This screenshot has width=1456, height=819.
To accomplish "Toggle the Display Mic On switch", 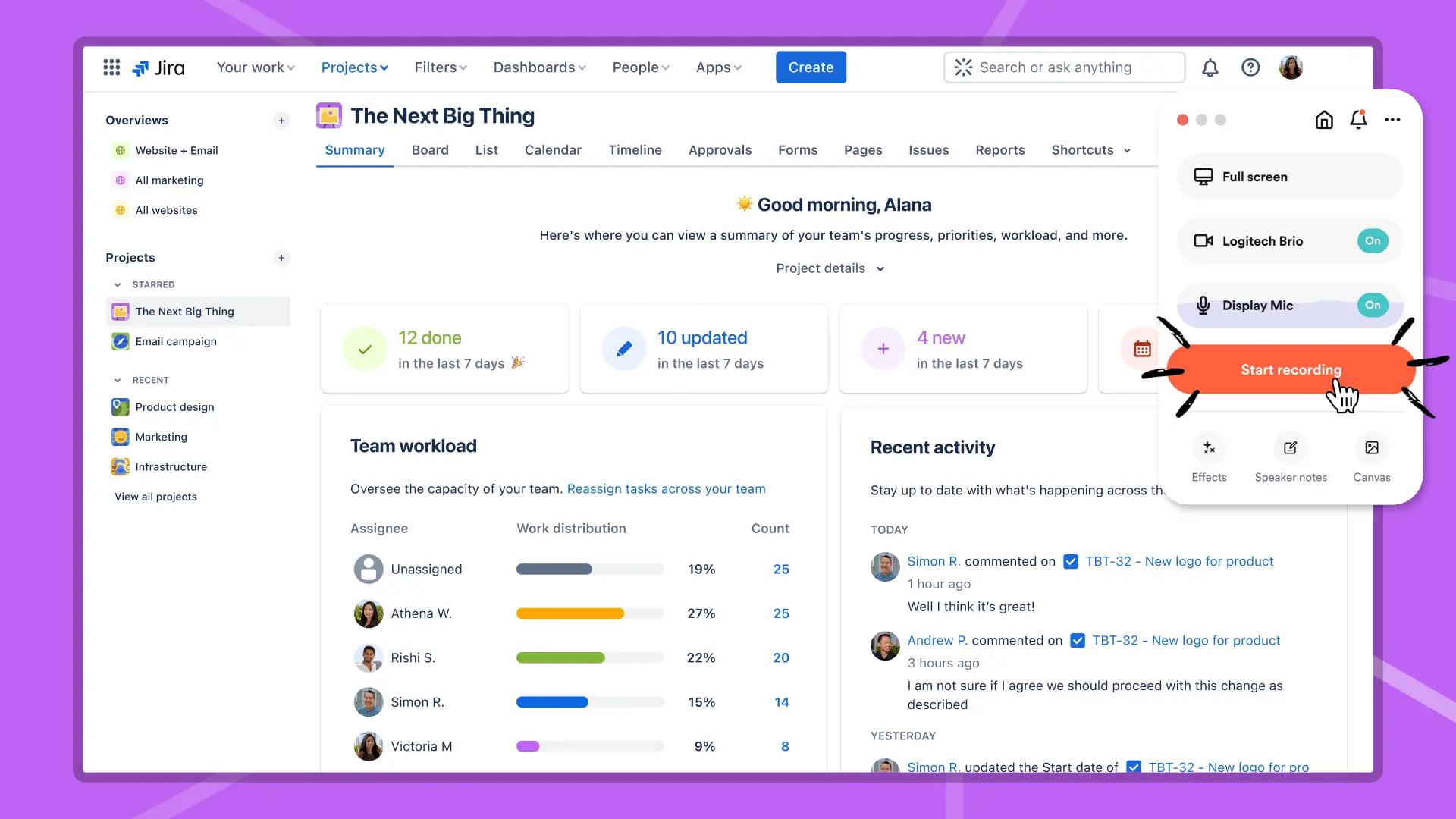I will [1372, 306].
